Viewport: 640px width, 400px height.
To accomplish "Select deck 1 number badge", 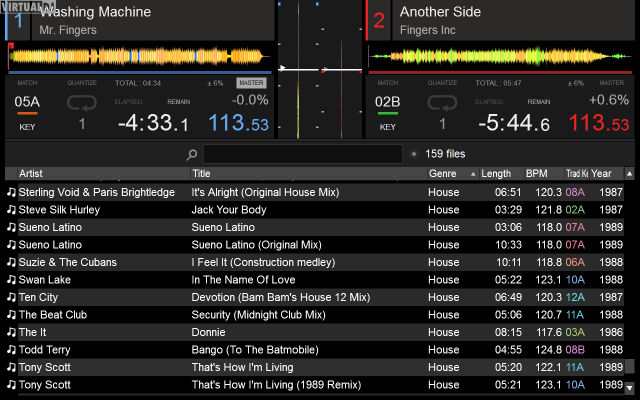I will coord(18,20).
